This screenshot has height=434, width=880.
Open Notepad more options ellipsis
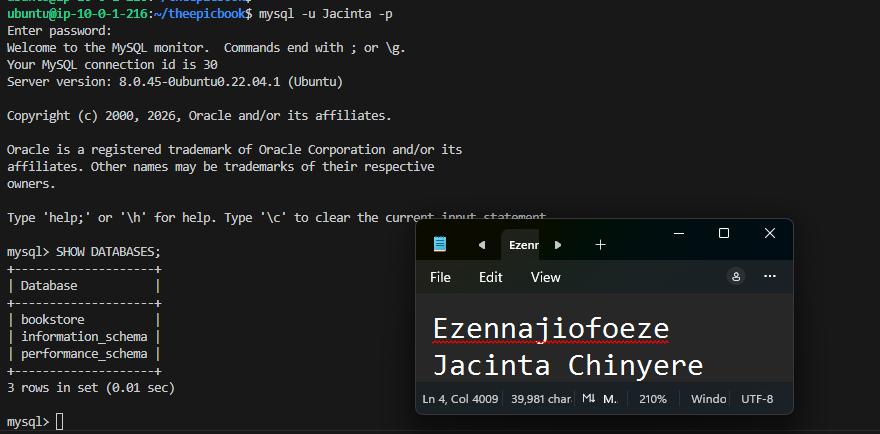[770, 276]
